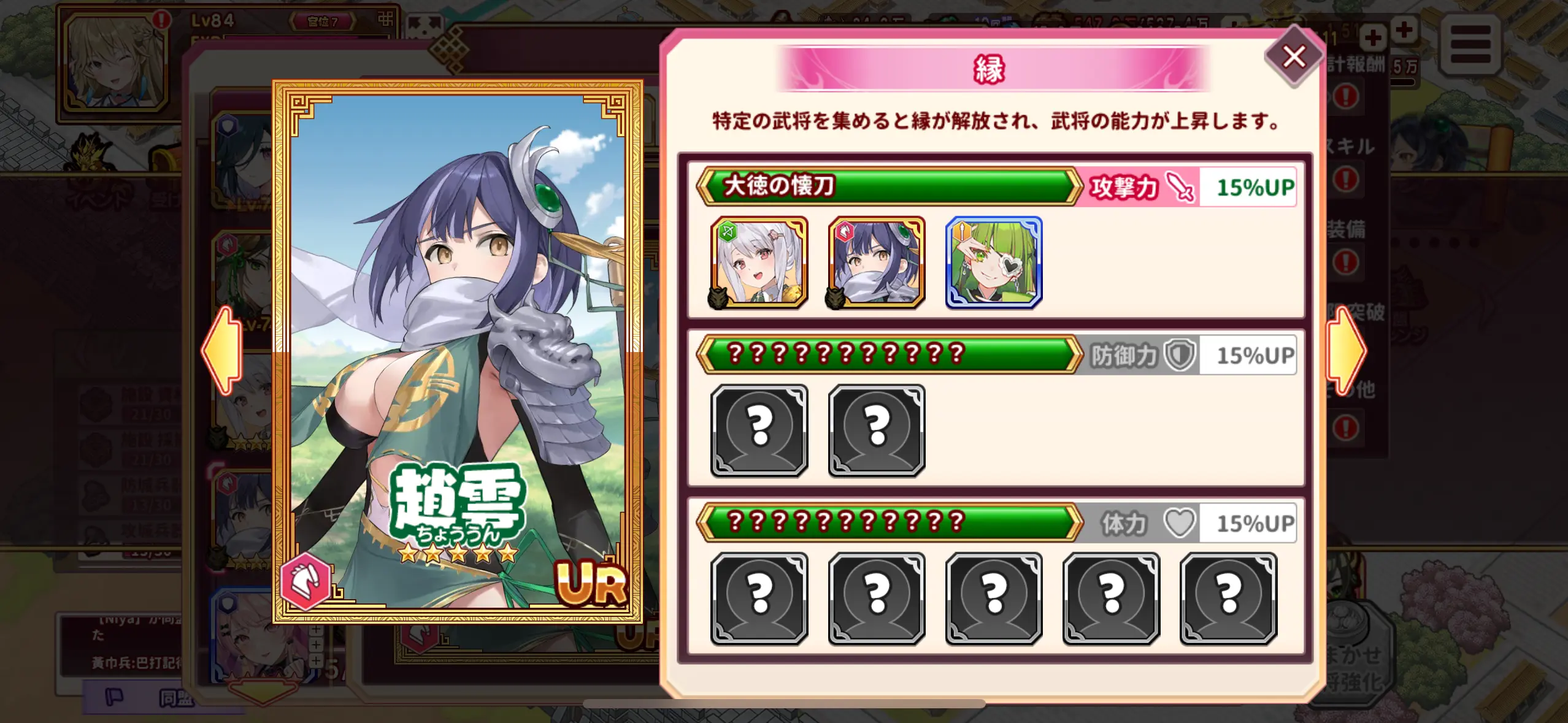Click third locked general under 体力 bond
This screenshot has width=1568, height=723.
(x=994, y=599)
